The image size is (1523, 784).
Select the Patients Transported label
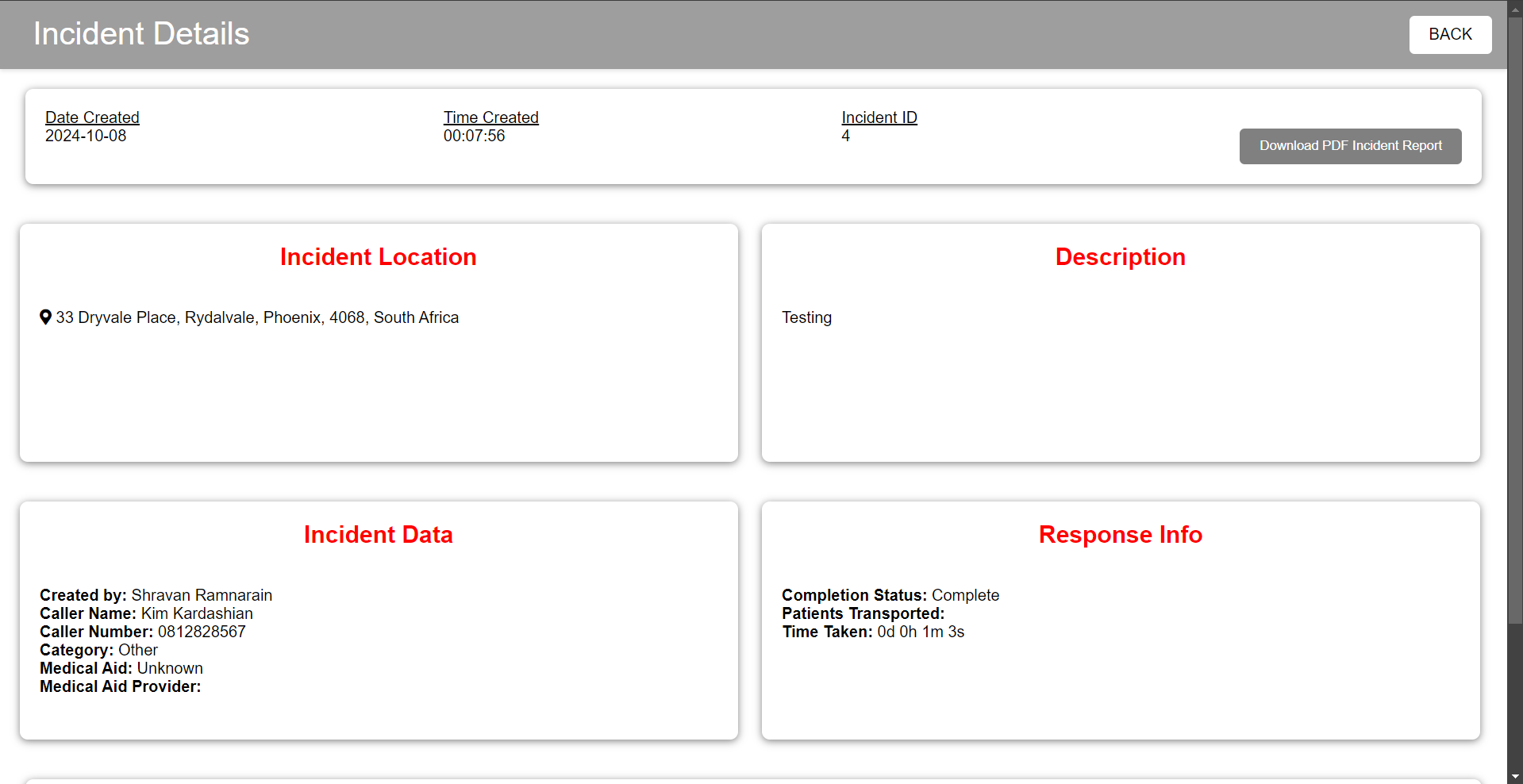pos(863,613)
